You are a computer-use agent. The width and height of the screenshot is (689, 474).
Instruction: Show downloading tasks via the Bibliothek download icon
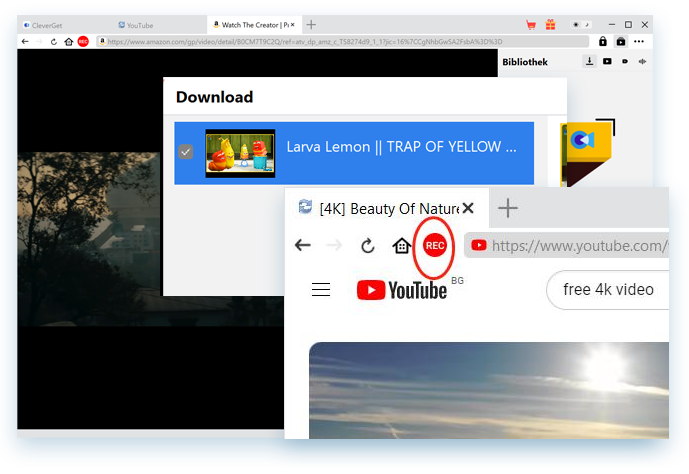pos(589,62)
